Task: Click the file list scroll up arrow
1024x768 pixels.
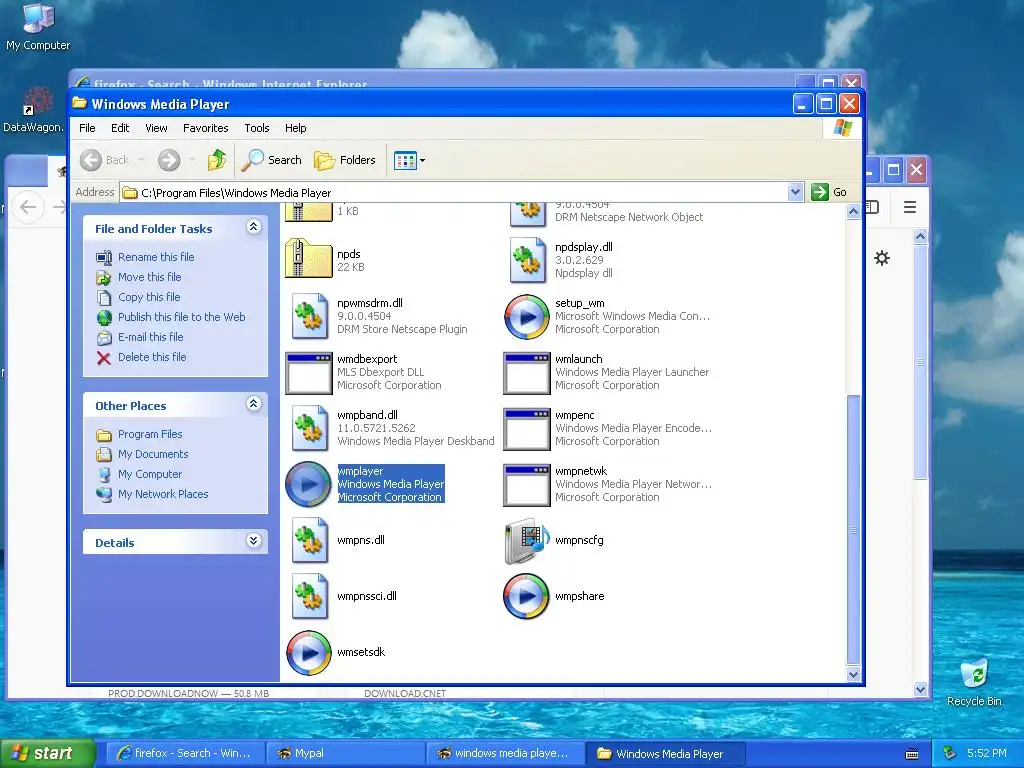Action: pyautogui.click(x=853, y=212)
